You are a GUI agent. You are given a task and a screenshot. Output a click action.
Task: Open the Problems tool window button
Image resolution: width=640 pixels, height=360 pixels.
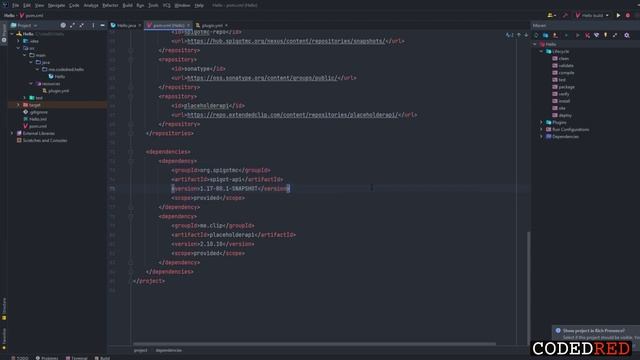coord(47,358)
